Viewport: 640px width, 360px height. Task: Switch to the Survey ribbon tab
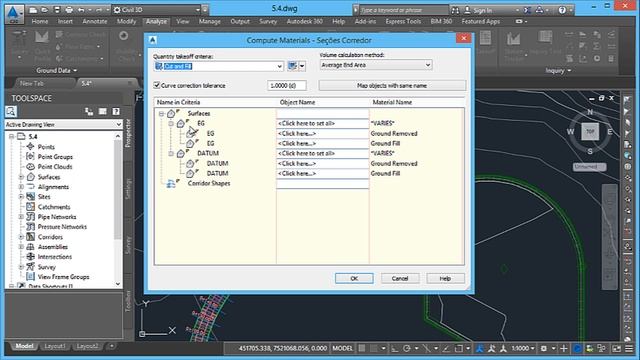point(268,21)
